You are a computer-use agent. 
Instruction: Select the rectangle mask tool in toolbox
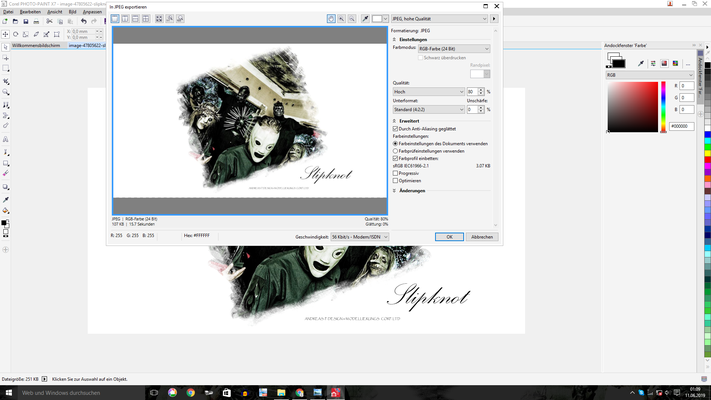coord(5,68)
